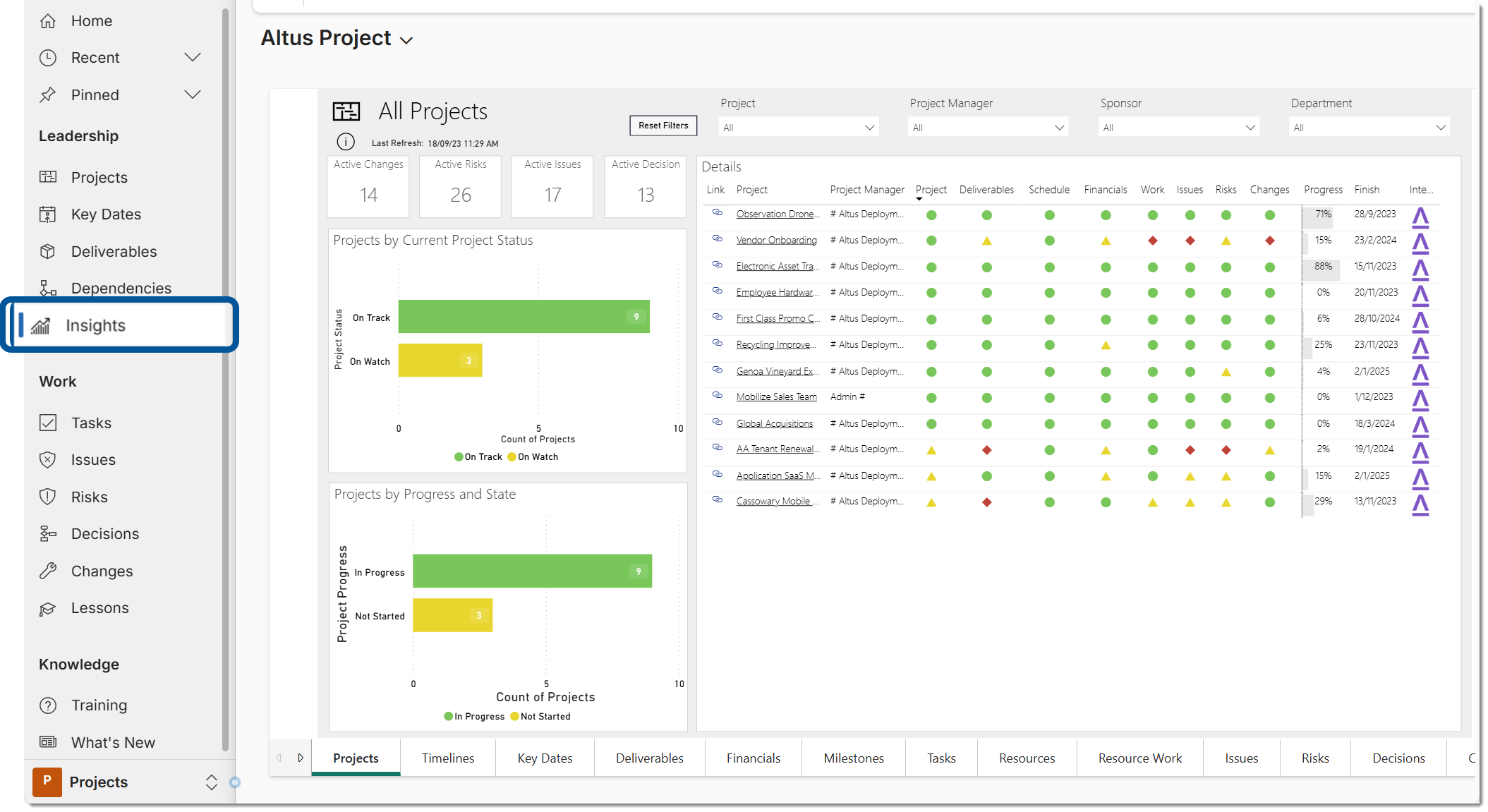This screenshot has width=1488, height=812.
Task: Open the Department filter dropdown
Action: [1369, 127]
